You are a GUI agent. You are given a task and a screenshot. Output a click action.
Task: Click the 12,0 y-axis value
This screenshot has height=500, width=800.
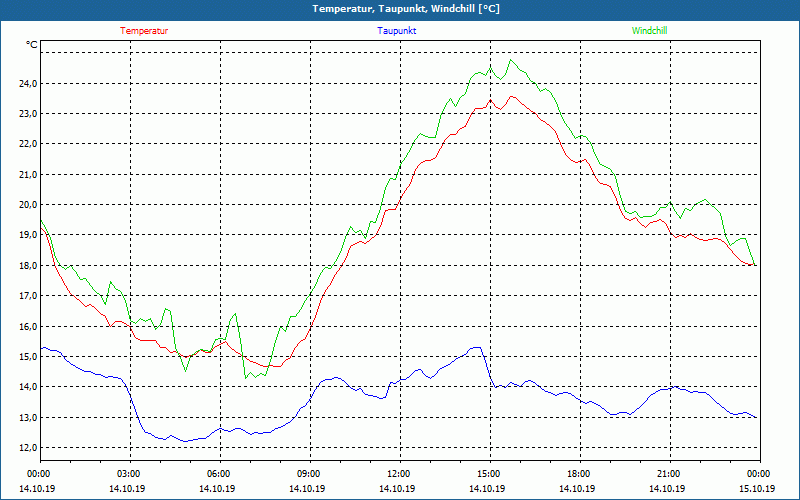26,447
